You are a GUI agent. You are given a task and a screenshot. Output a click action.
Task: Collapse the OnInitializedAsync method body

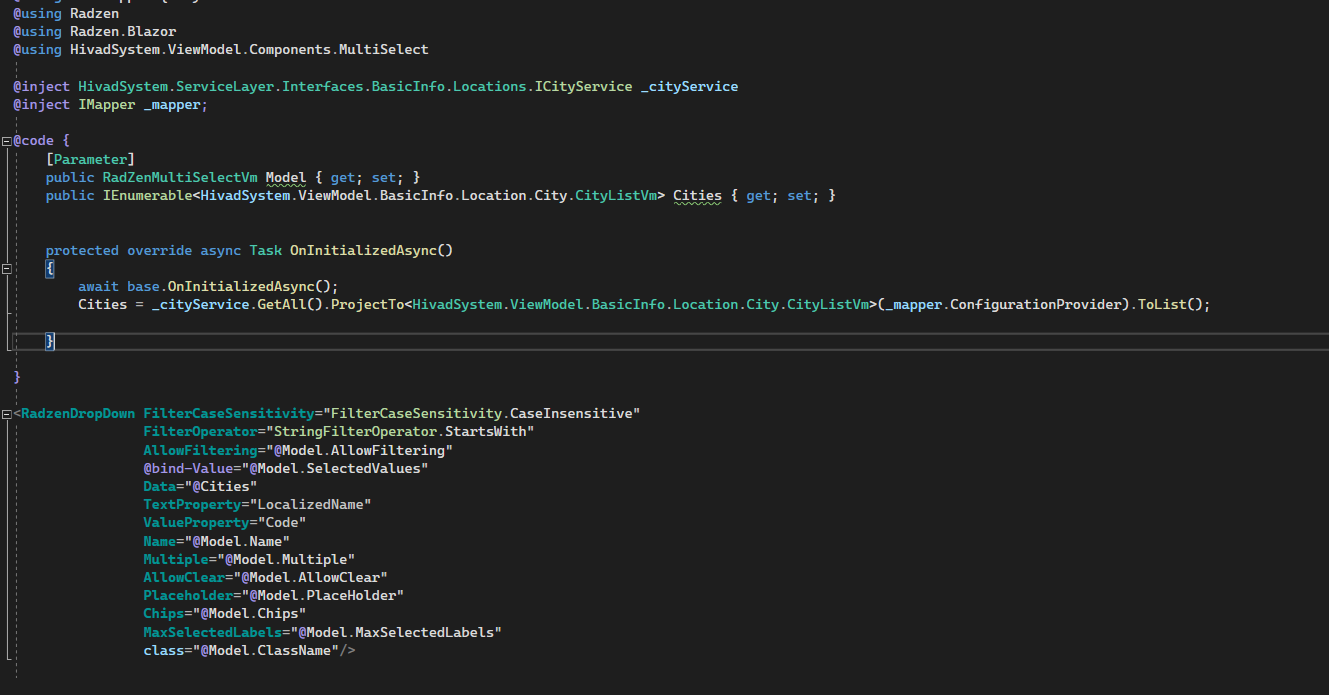pyautogui.click(x=6, y=268)
